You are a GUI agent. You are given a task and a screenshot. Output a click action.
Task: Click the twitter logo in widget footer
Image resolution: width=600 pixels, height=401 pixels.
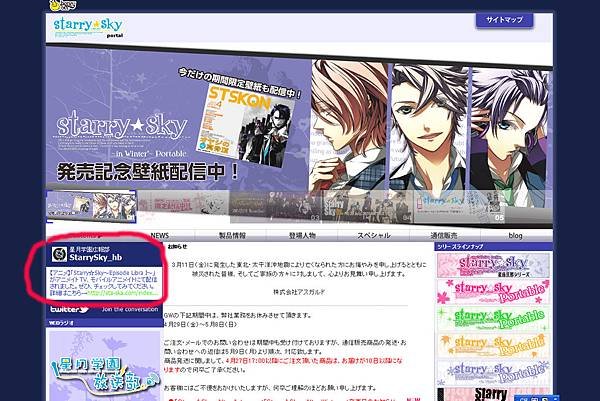(x=69, y=309)
